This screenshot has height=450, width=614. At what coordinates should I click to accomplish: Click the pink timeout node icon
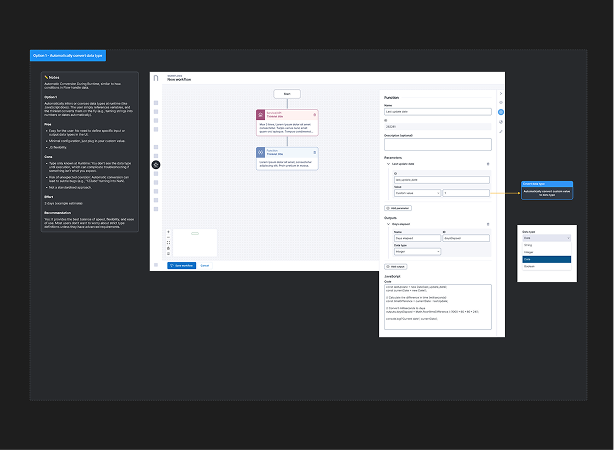click(x=262, y=116)
